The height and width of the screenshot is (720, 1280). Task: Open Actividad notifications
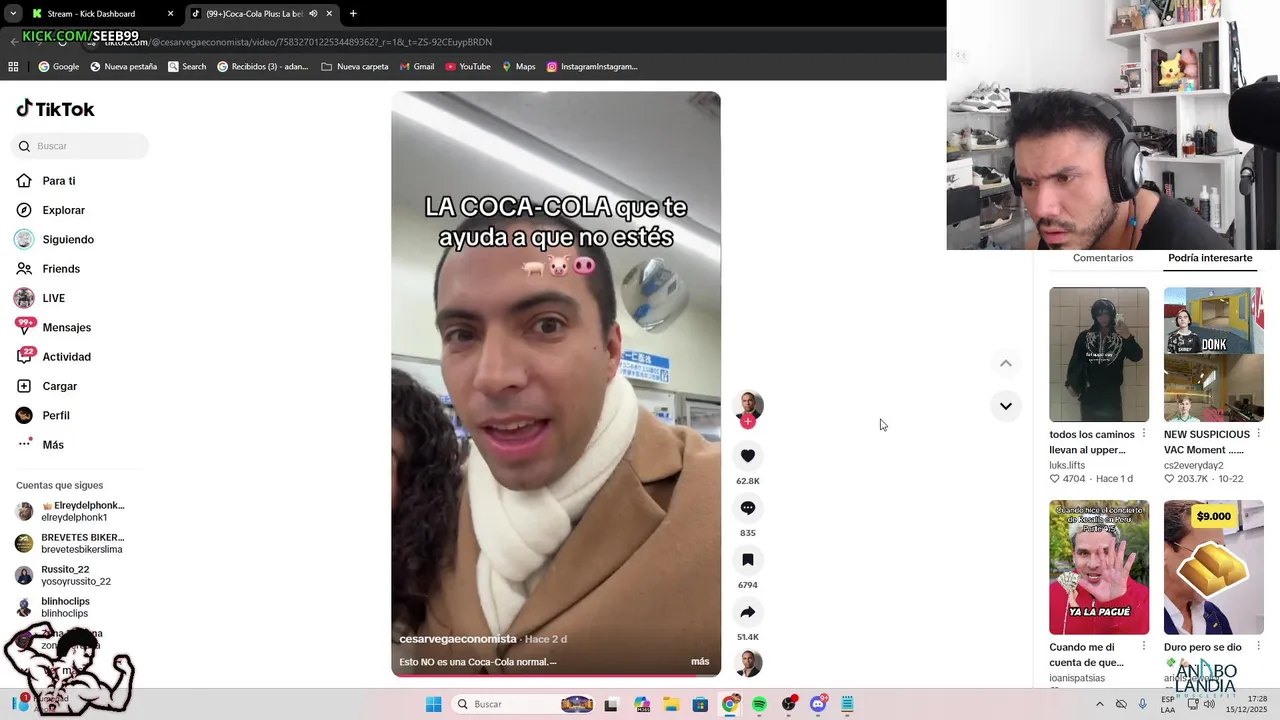pos(53,357)
